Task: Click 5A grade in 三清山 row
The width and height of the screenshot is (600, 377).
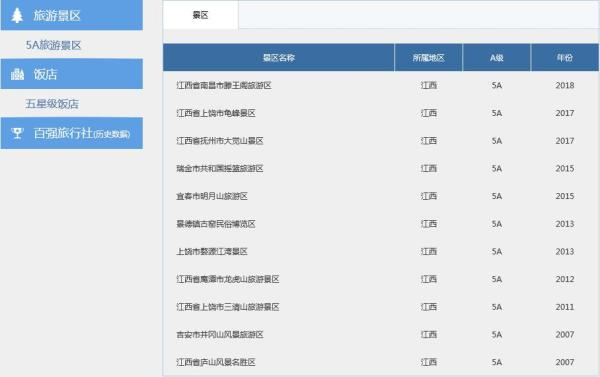Action: (x=497, y=307)
